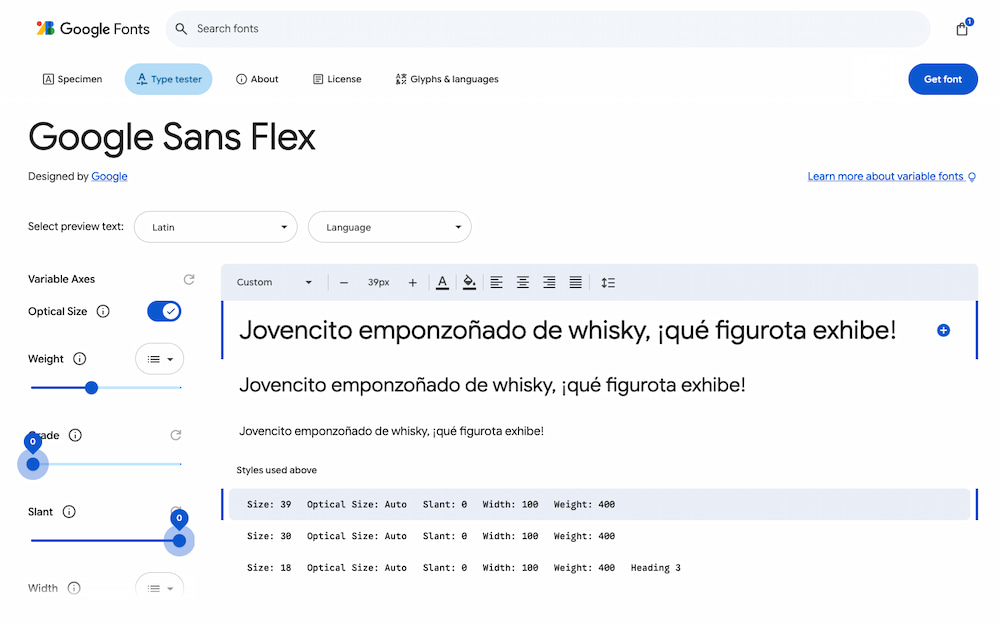The height and width of the screenshot is (625, 1000).
Task: Reset all Variable Axes
Action: click(x=189, y=280)
